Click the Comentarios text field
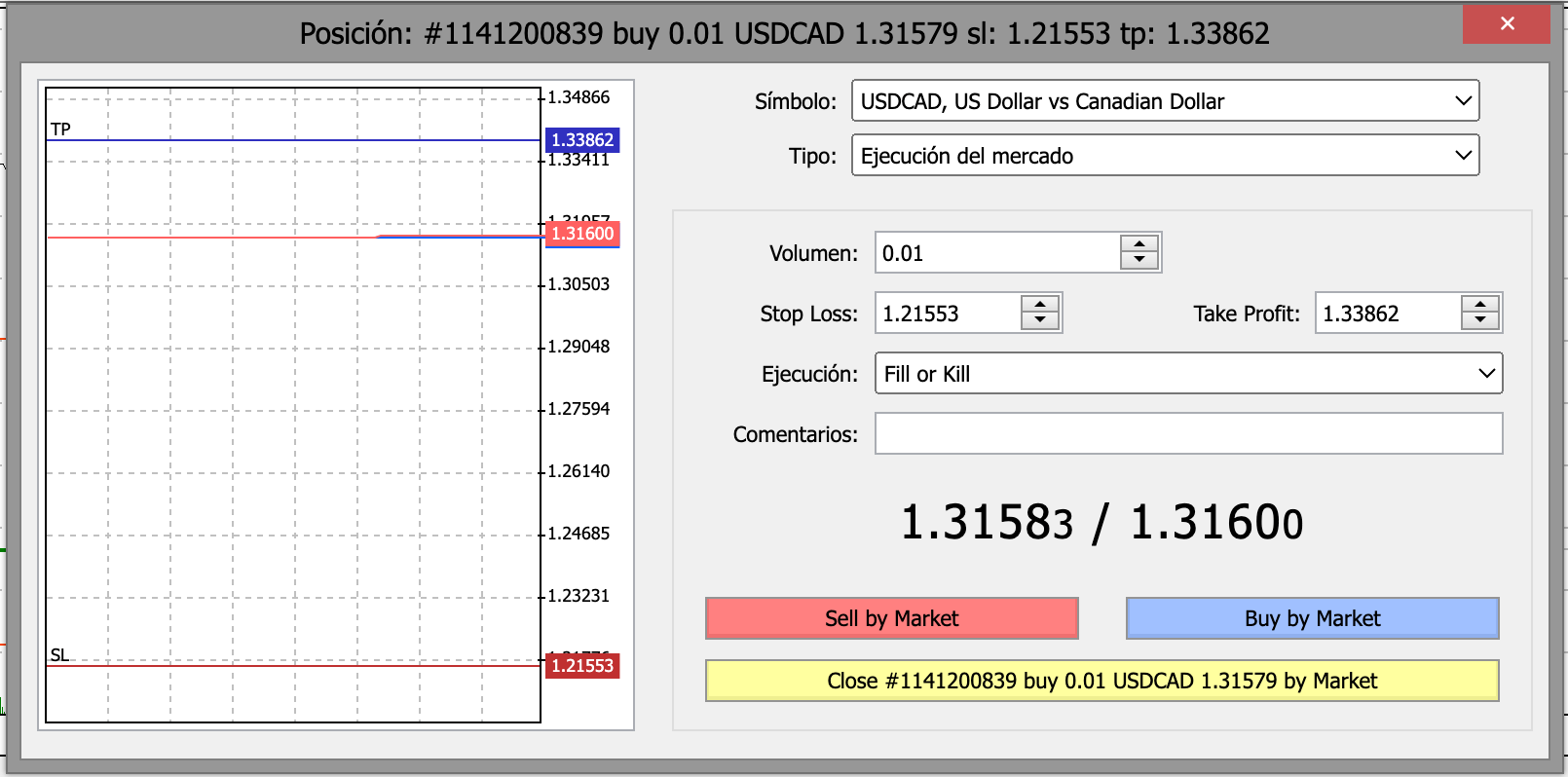The width and height of the screenshot is (1568, 777). [x=1188, y=433]
